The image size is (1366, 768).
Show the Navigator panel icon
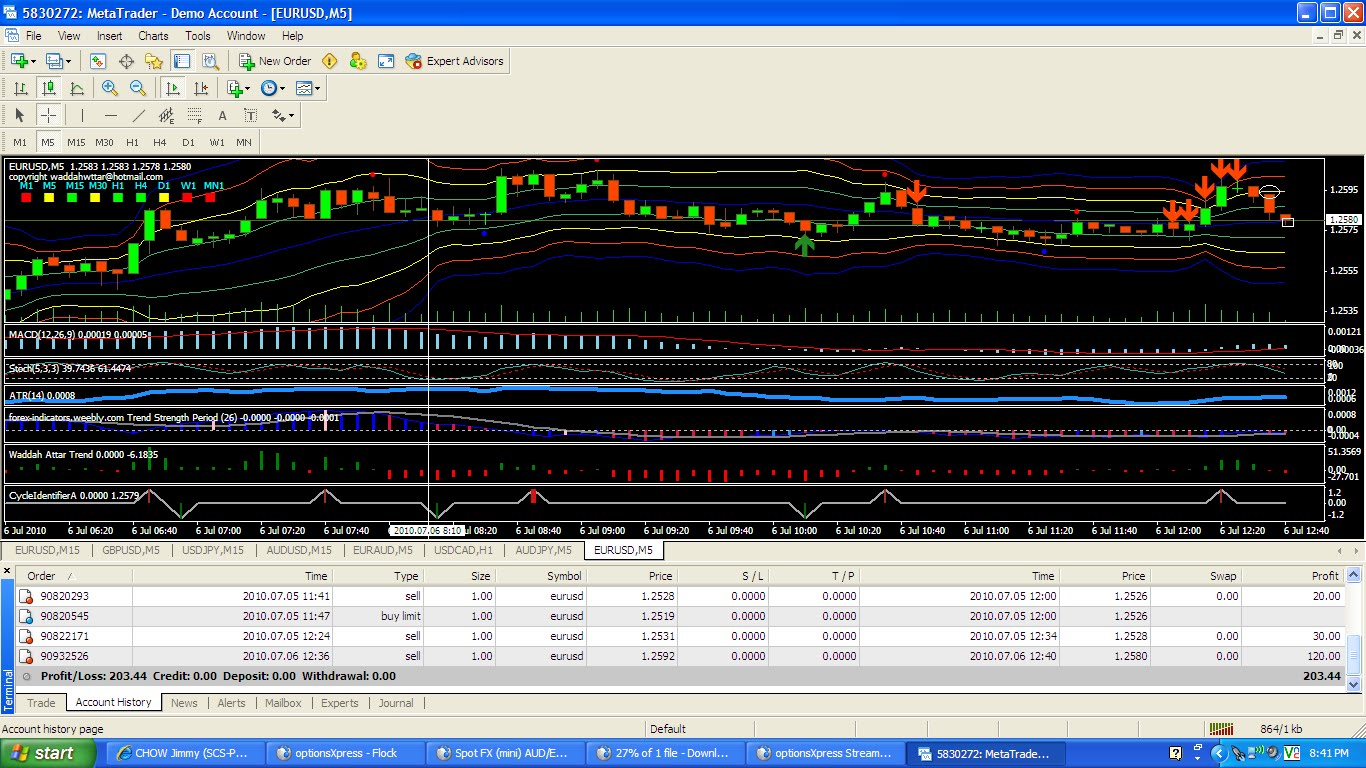[x=154, y=61]
